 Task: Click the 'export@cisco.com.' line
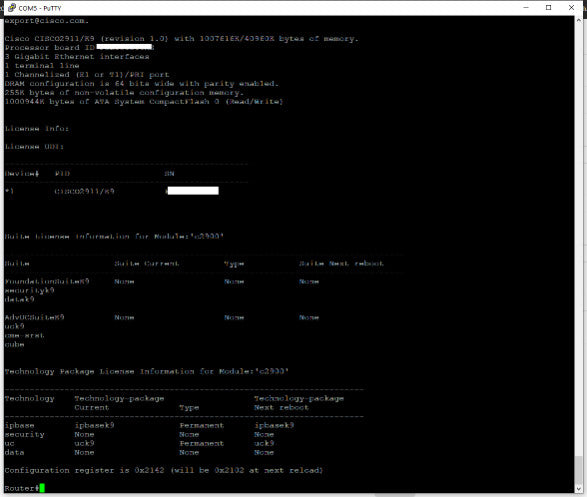[x=47, y=21]
